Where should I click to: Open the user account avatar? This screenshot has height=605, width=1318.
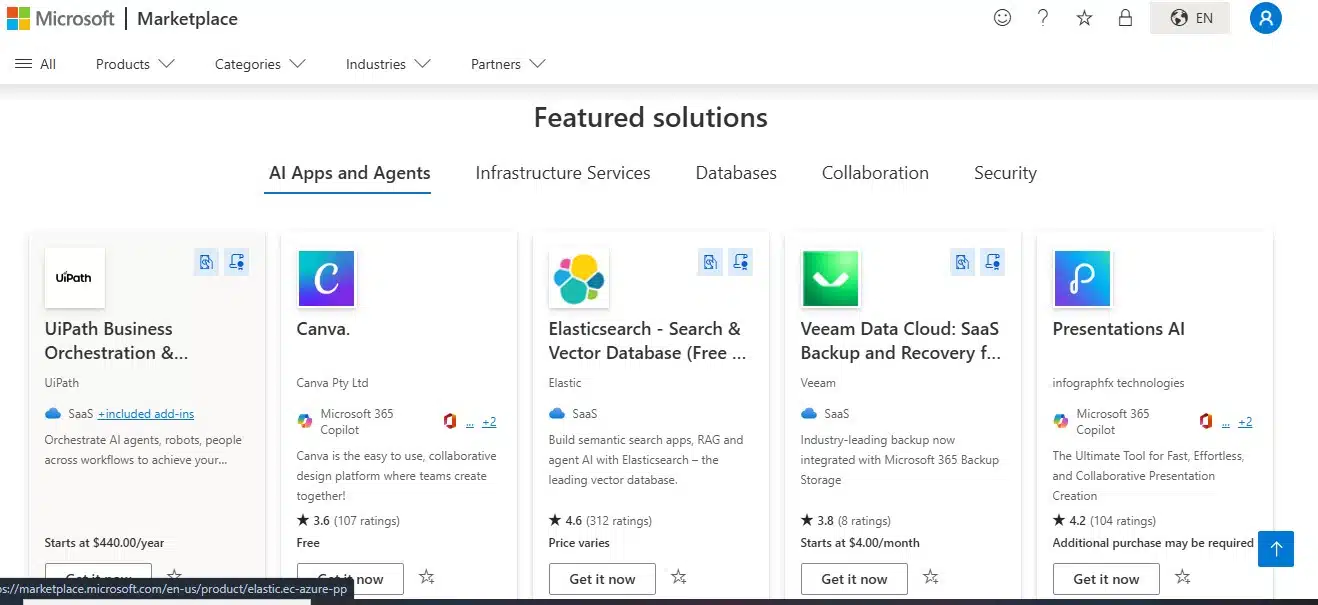click(1266, 18)
